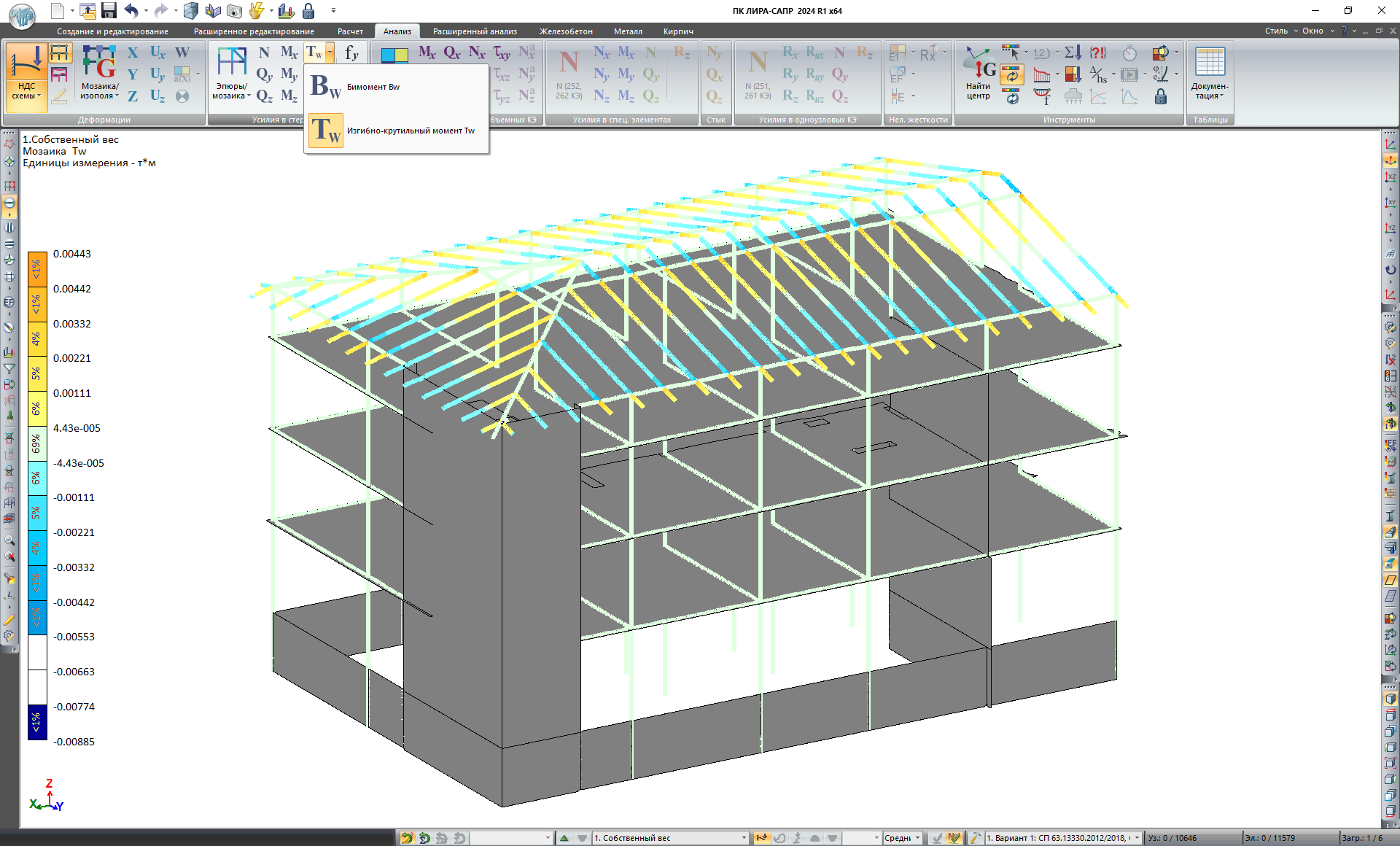Show the Qz shear force diagram
This screenshot has width=1400, height=846.
[264, 96]
